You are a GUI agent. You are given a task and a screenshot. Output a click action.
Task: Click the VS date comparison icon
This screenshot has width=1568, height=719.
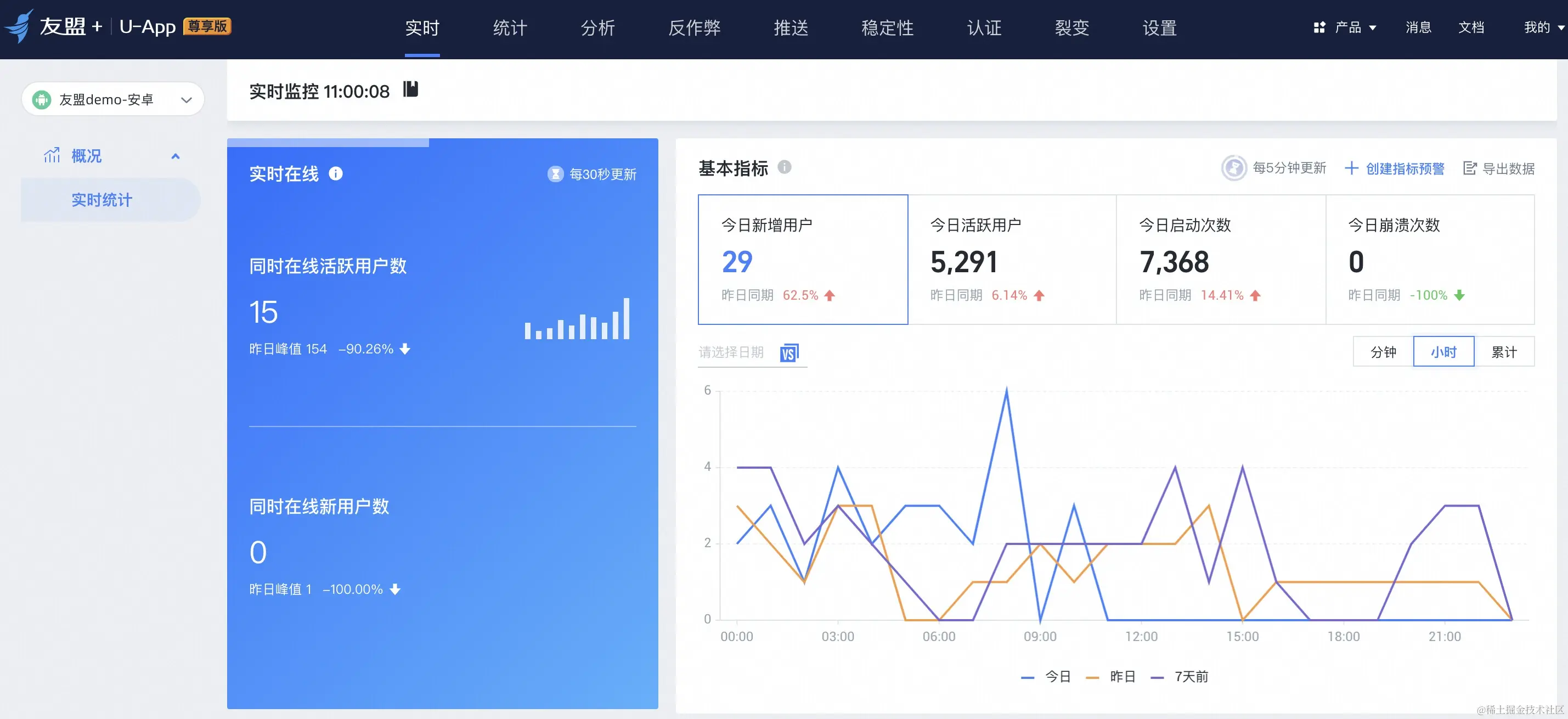[789, 352]
